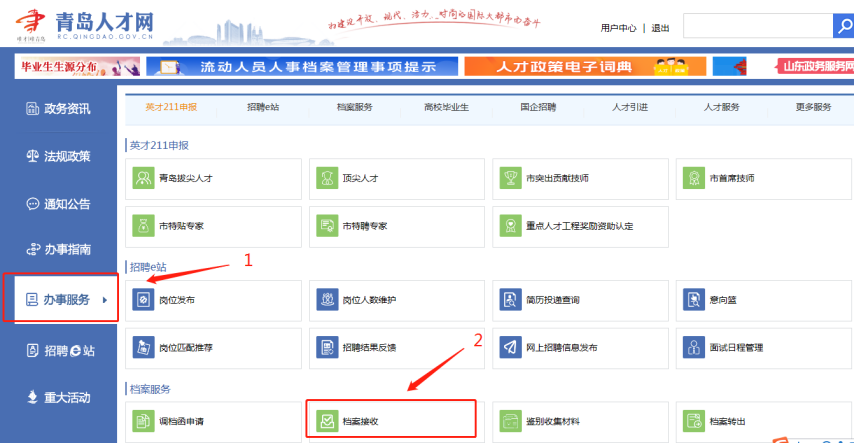
Task: Click the 退出 logout link
Action: [660, 28]
